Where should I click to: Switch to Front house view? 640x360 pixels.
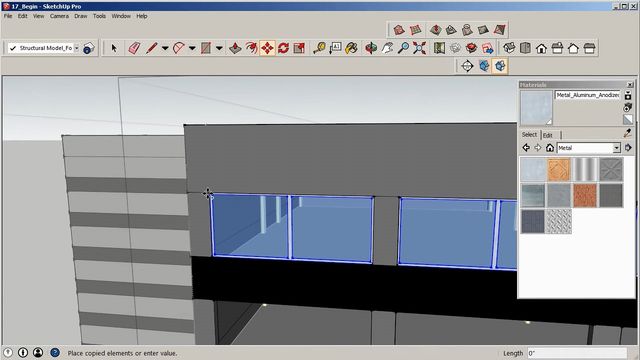point(541,48)
